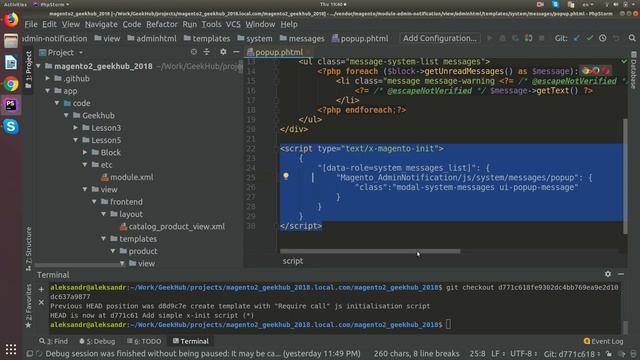Open module.xml in the project tree

(127, 177)
